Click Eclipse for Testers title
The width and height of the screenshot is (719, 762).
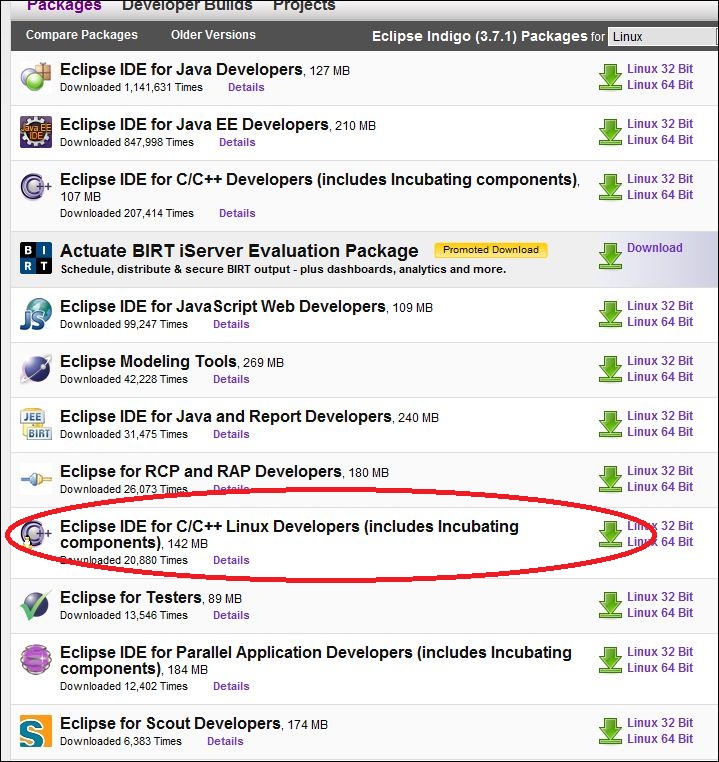pos(131,597)
